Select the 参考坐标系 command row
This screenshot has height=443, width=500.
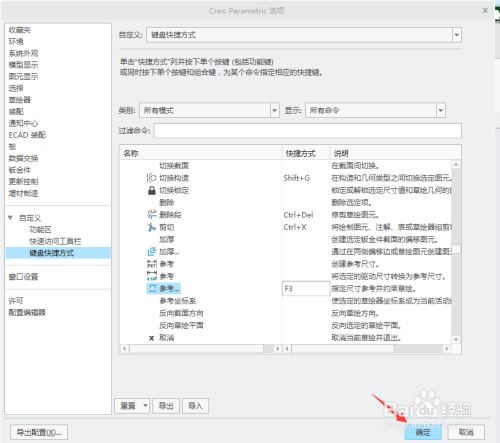(x=178, y=301)
